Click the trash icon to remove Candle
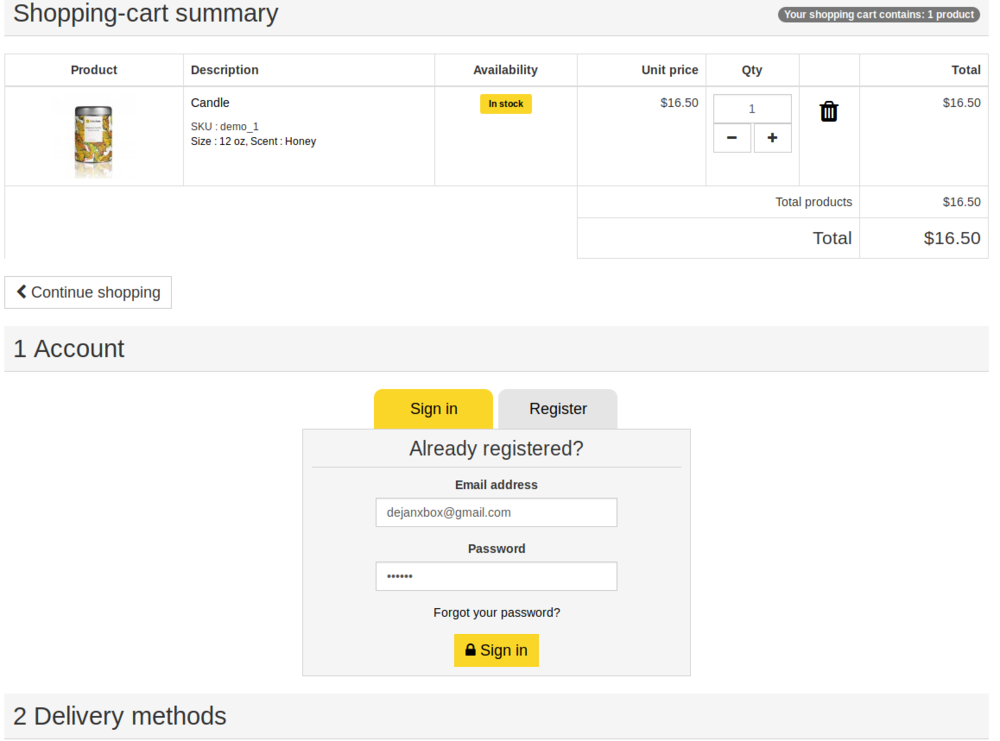 point(828,111)
